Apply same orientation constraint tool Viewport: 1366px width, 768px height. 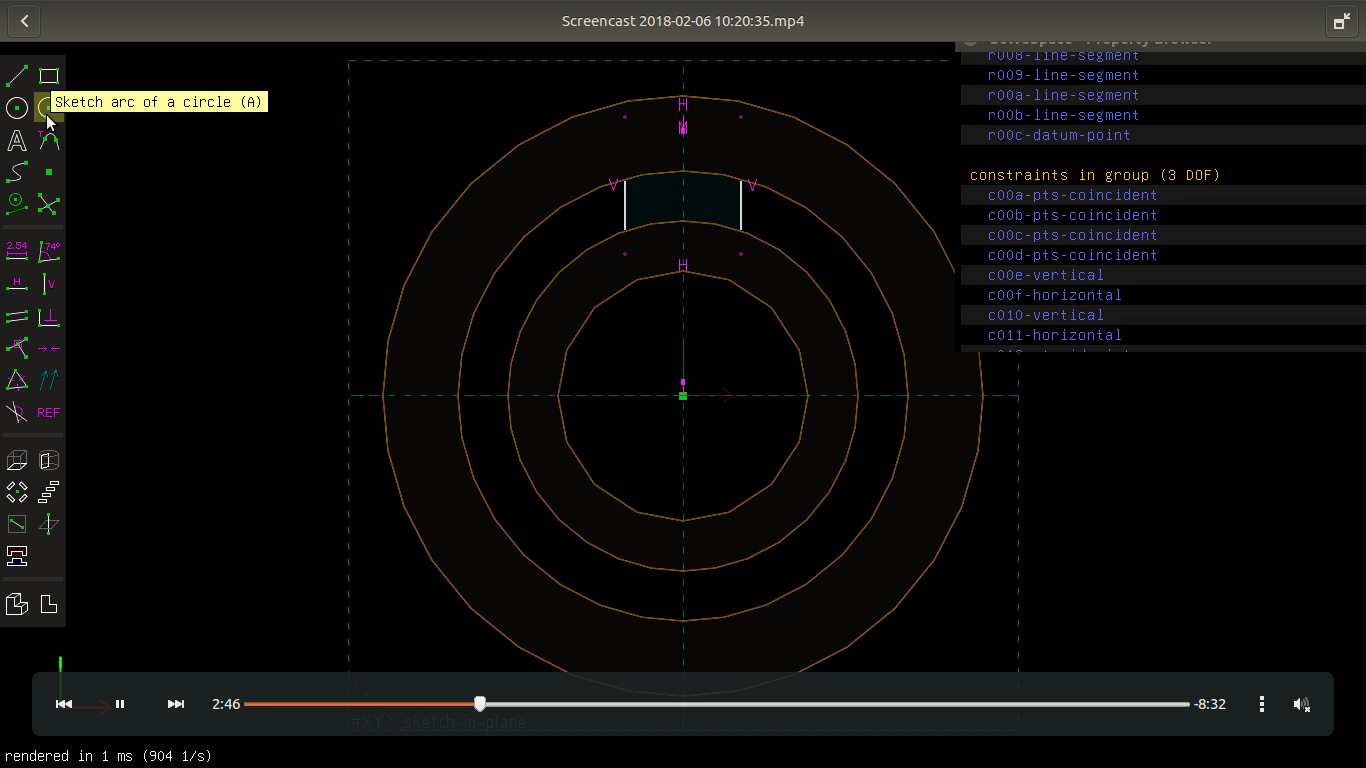[49, 380]
